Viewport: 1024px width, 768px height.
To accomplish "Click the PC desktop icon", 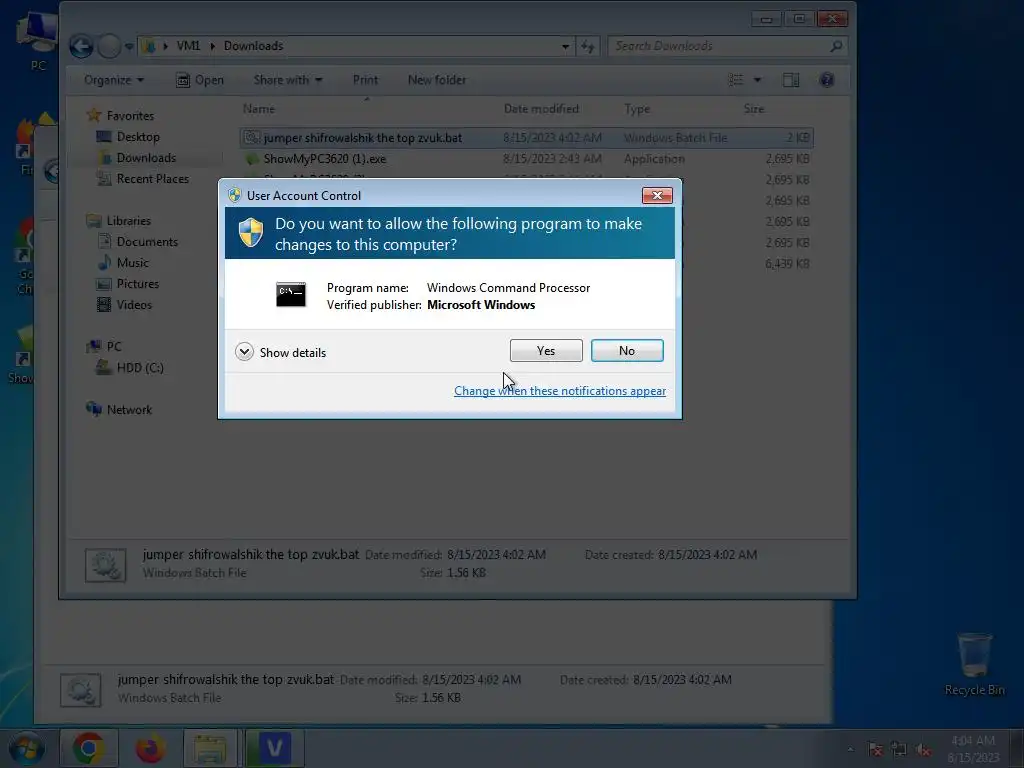I will (37, 42).
